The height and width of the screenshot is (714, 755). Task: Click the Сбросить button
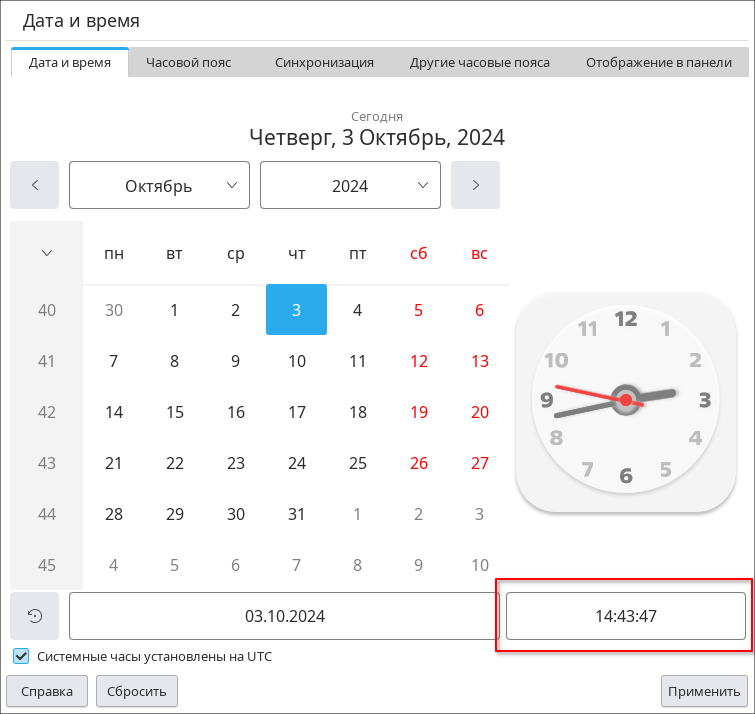coord(137,691)
